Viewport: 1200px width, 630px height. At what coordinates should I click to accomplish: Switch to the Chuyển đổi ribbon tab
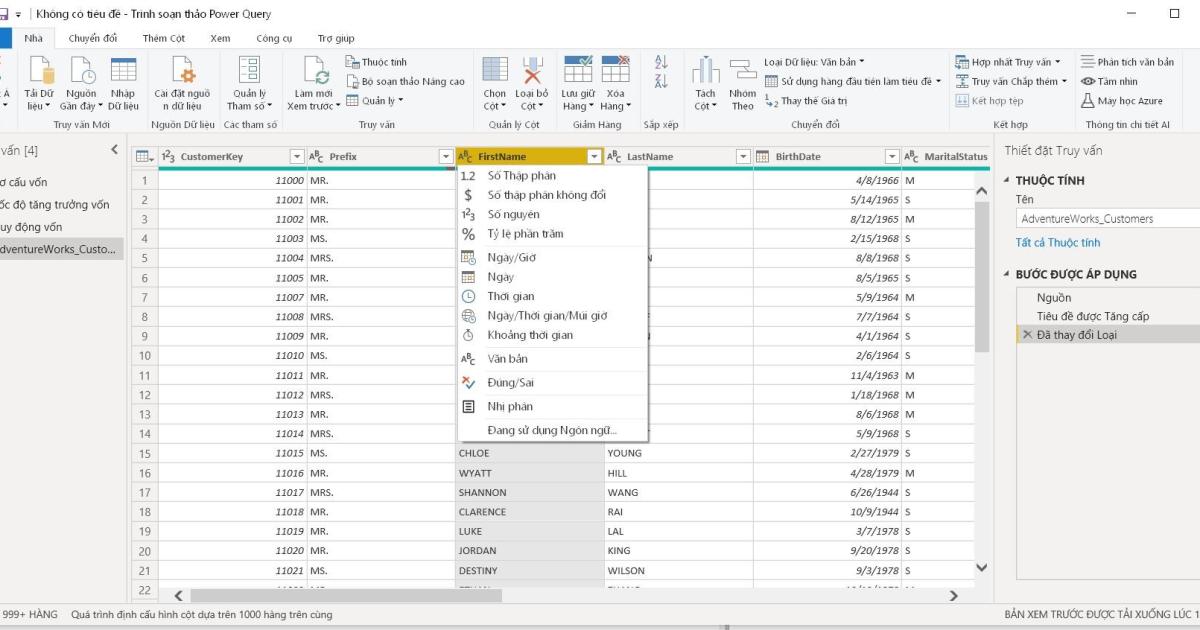click(x=92, y=38)
